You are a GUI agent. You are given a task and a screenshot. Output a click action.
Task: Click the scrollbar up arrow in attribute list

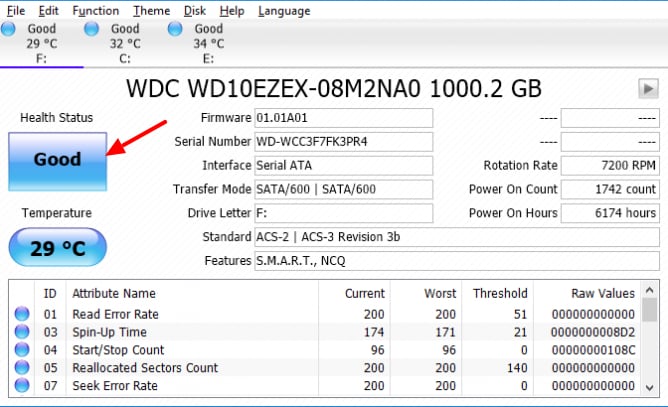[650, 291]
